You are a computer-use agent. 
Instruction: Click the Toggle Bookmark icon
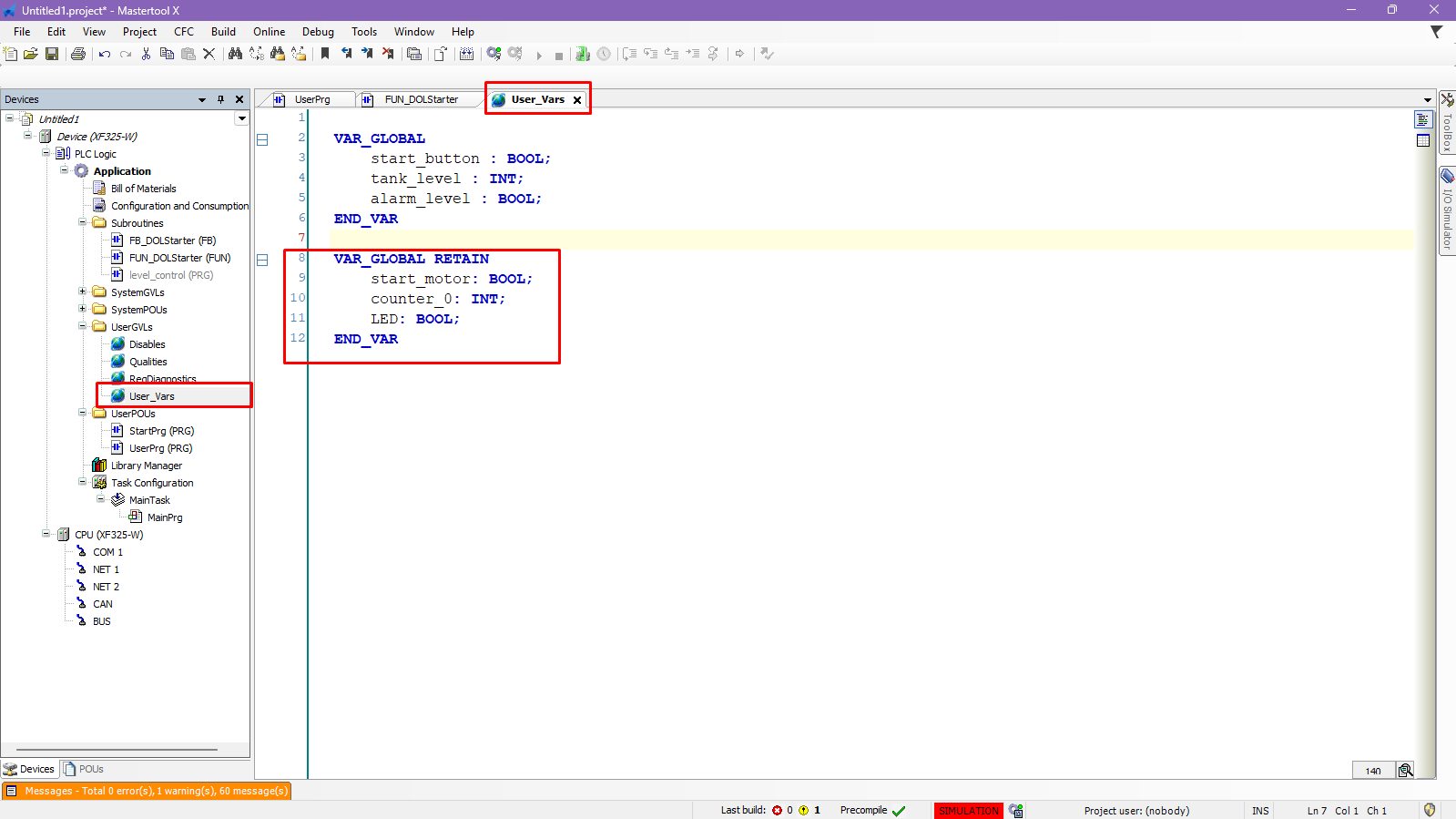coord(325,54)
